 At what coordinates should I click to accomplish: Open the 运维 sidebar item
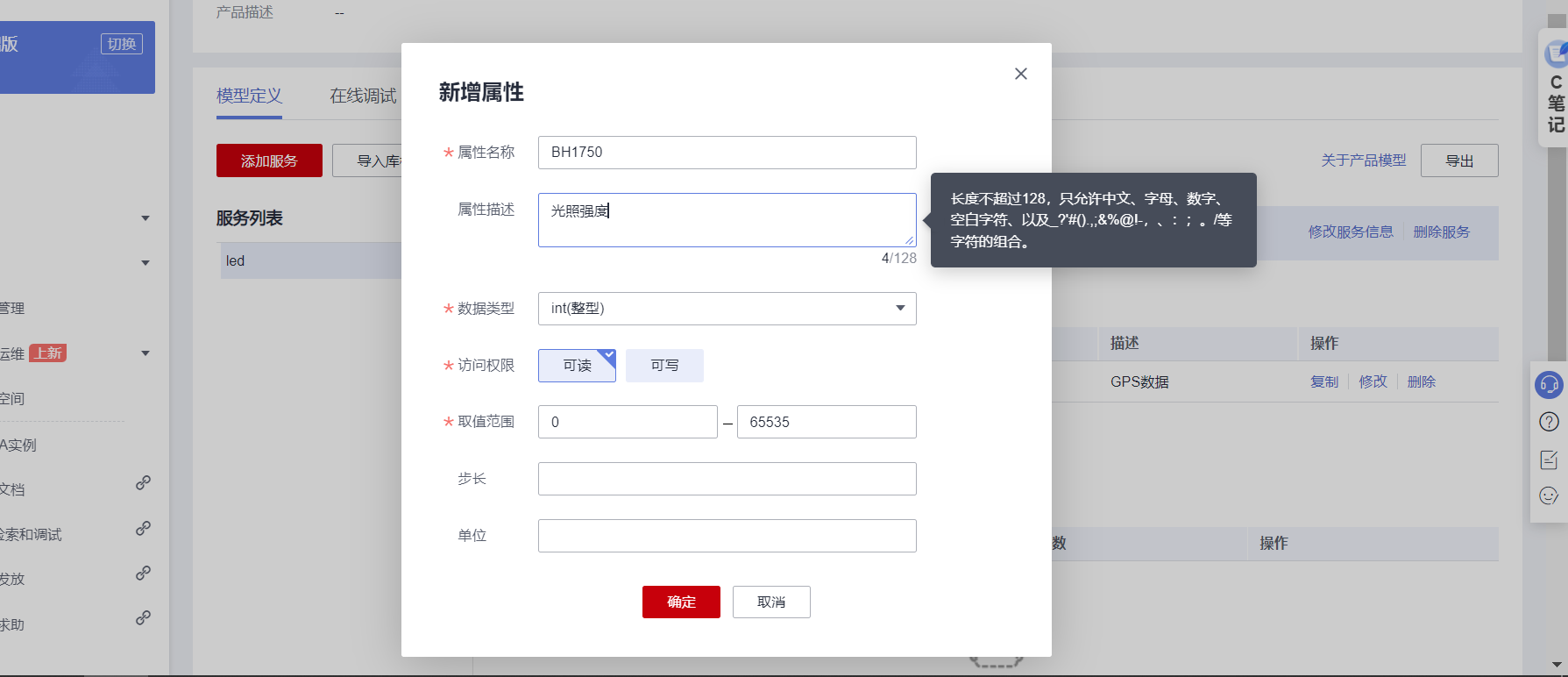12,353
